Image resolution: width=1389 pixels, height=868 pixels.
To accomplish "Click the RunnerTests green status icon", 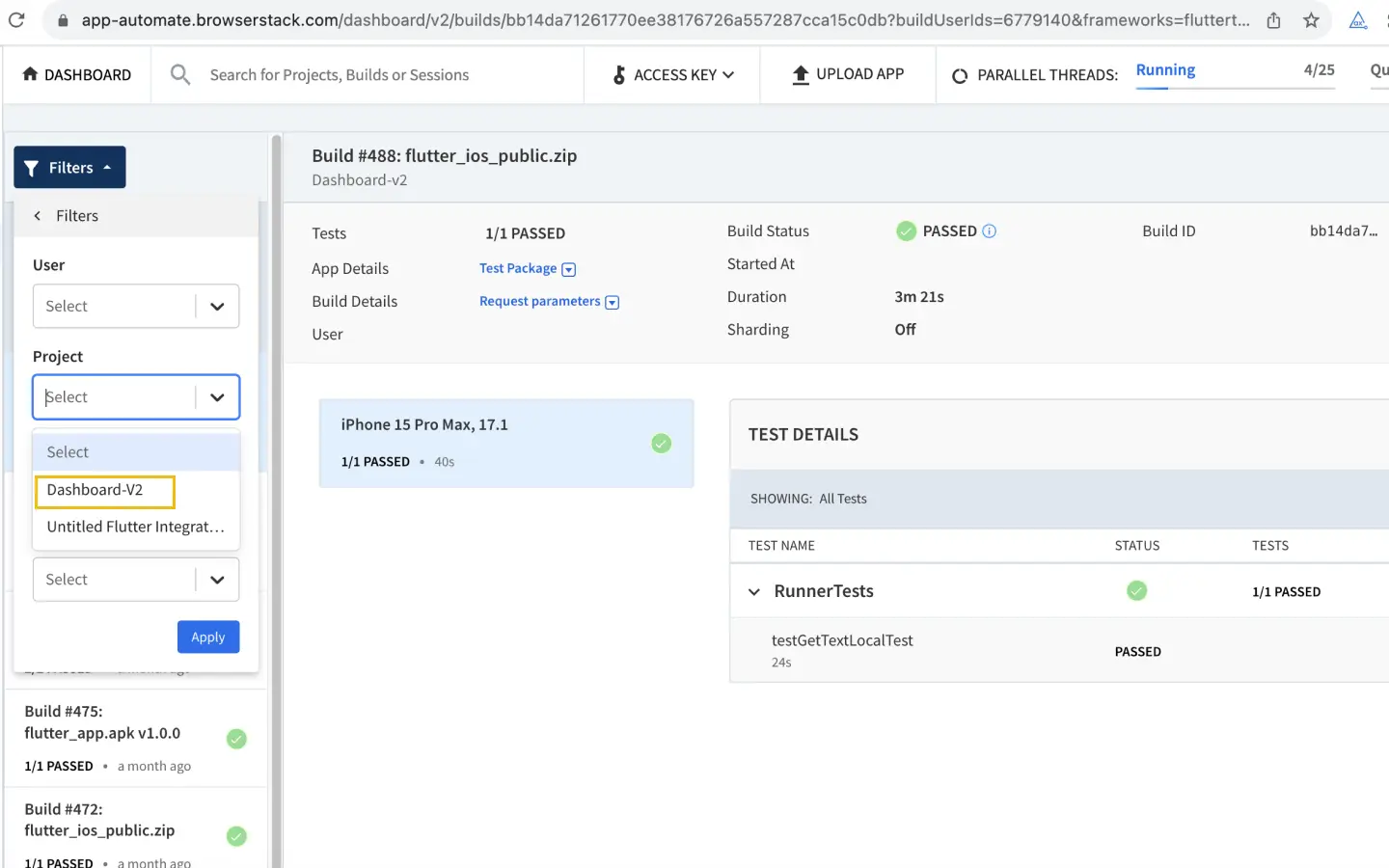I will [x=1136, y=591].
